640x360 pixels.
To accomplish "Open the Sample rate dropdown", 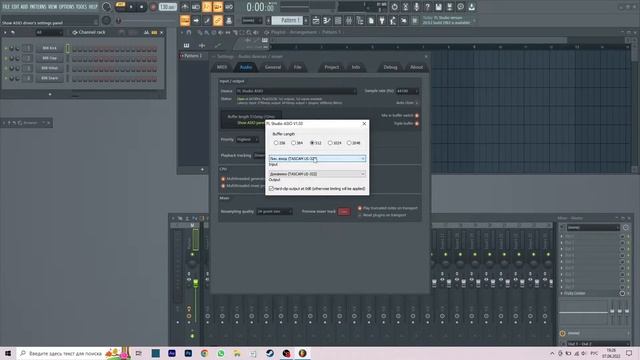I will coord(407,91).
